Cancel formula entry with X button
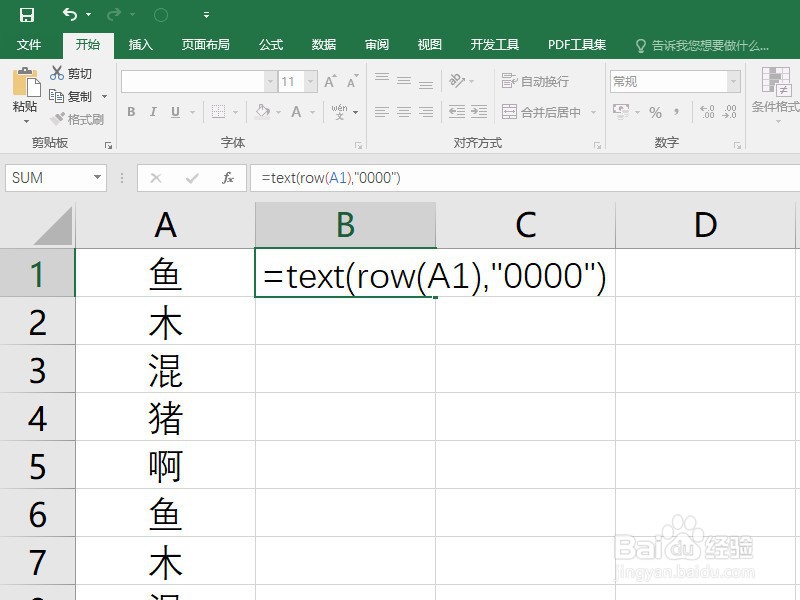 pyautogui.click(x=156, y=178)
